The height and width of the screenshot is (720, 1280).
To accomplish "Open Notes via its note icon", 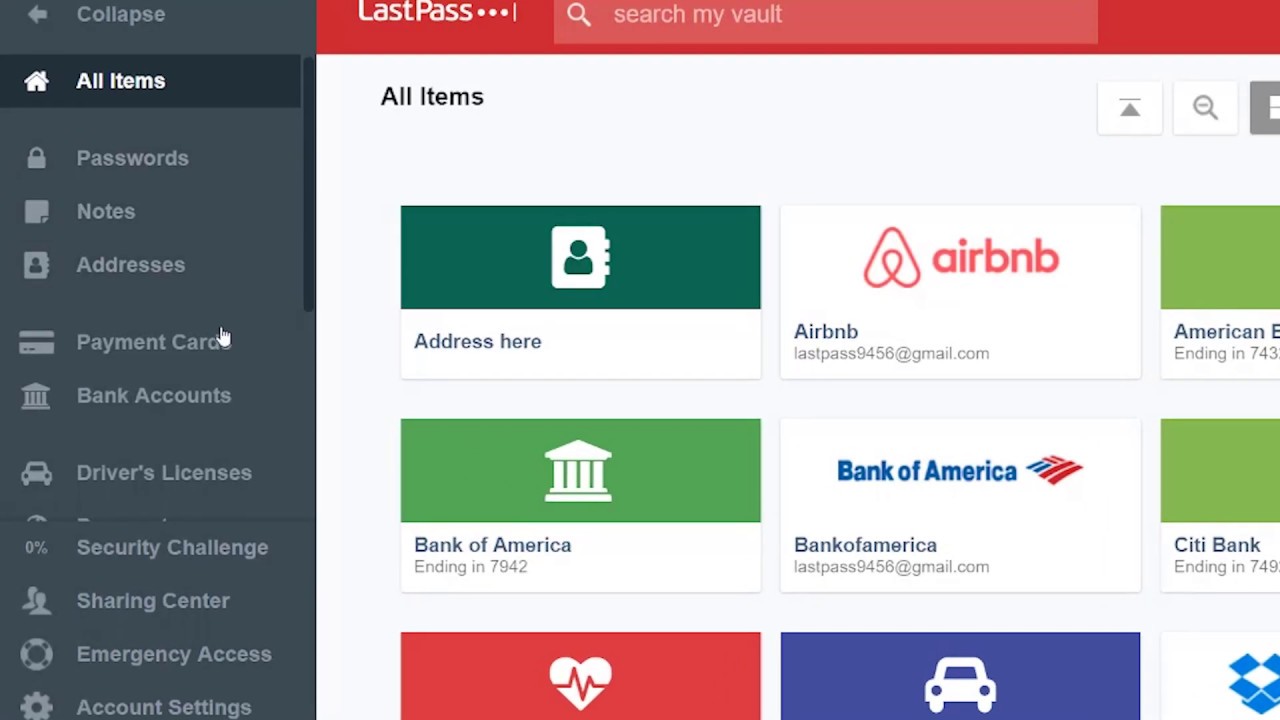I will point(37,211).
